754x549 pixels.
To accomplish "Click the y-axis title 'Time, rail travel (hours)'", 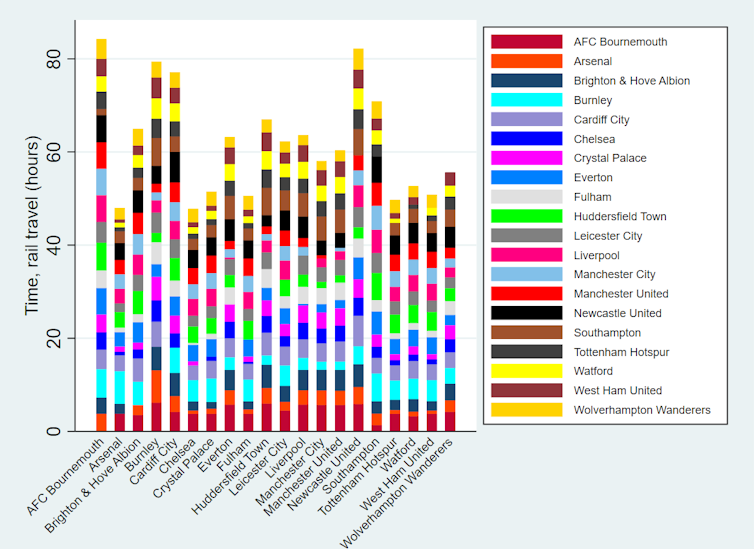I will click(x=32, y=225).
